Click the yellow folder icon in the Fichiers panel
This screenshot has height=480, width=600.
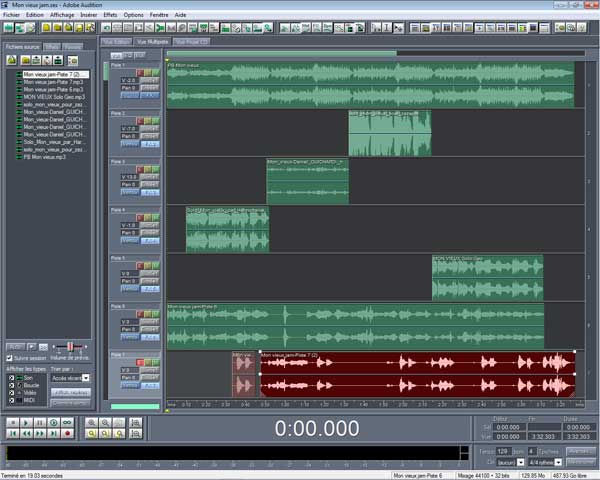click(x=26, y=60)
